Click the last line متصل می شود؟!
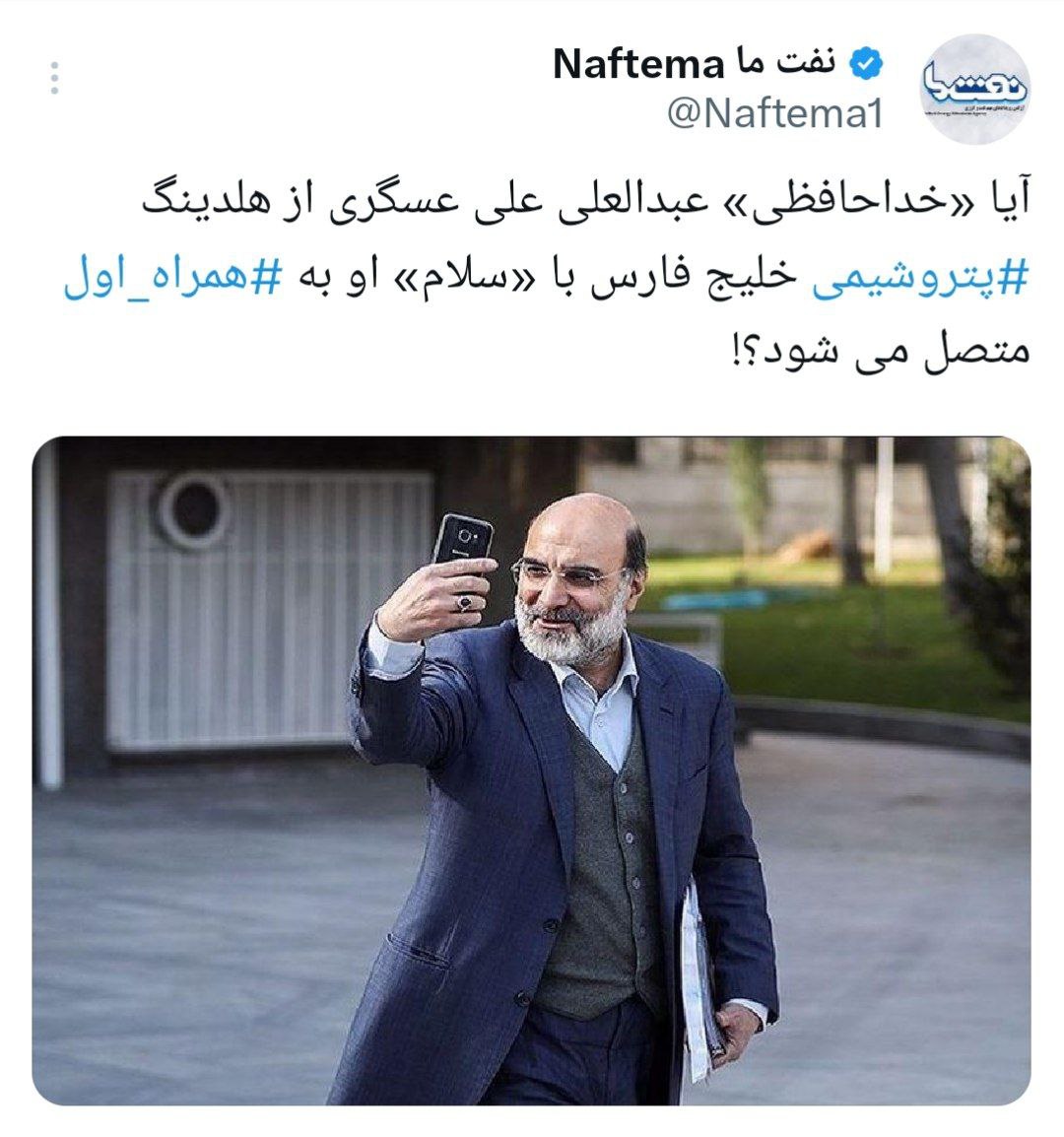 (x=881, y=351)
